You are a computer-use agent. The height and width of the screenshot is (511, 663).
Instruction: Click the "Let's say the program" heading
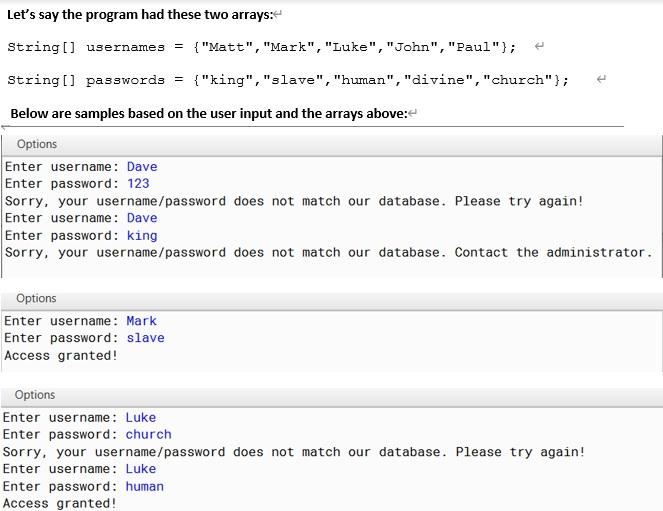click(x=140, y=15)
